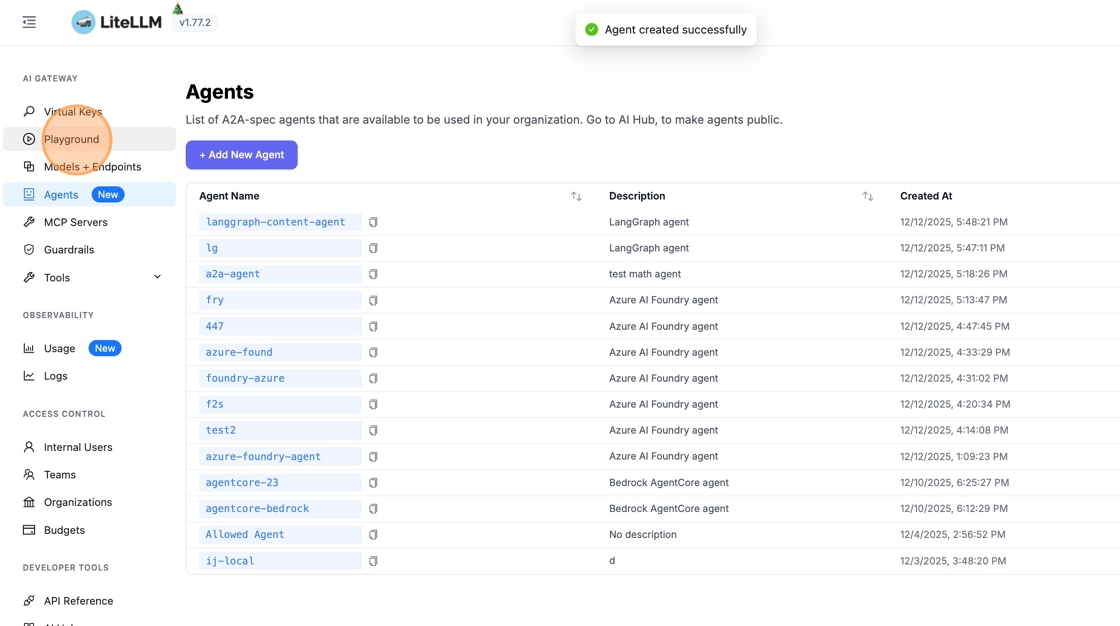Image resolution: width=1120 pixels, height=626 pixels.
Task: Open the agentcore-23 agent link
Action: pyautogui.click(x=242, y=483)
